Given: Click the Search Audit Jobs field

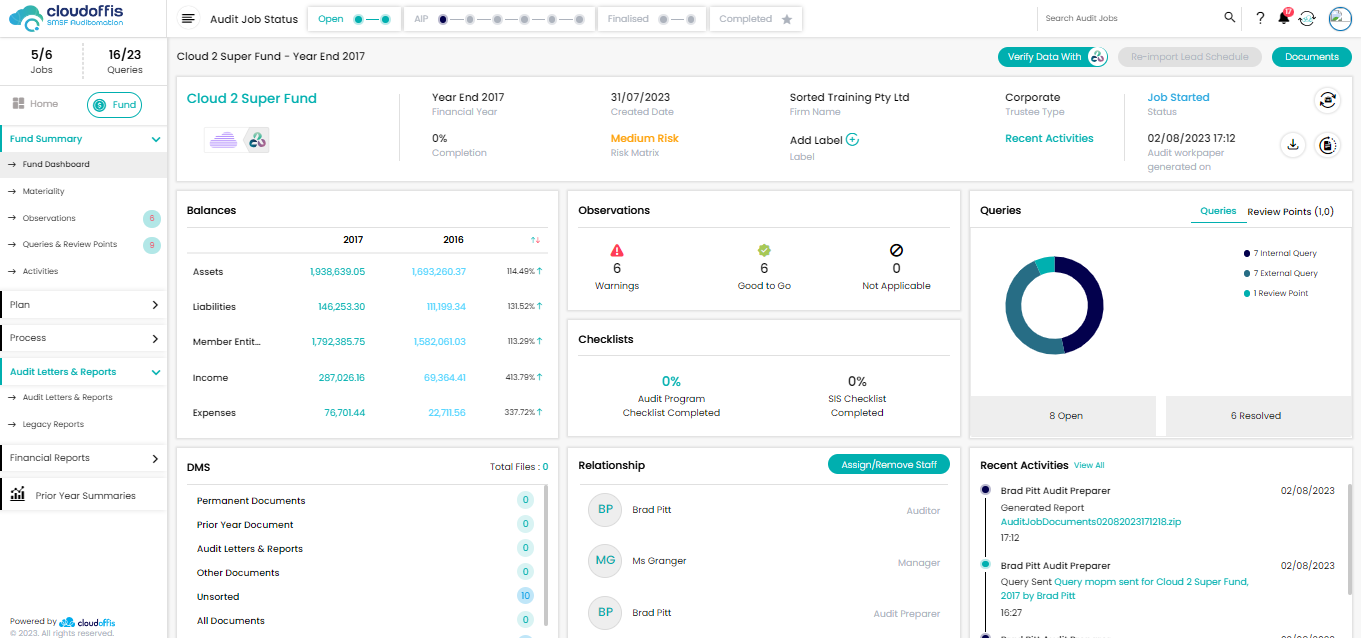Looking at the screenshot, I should (1130, 18).
